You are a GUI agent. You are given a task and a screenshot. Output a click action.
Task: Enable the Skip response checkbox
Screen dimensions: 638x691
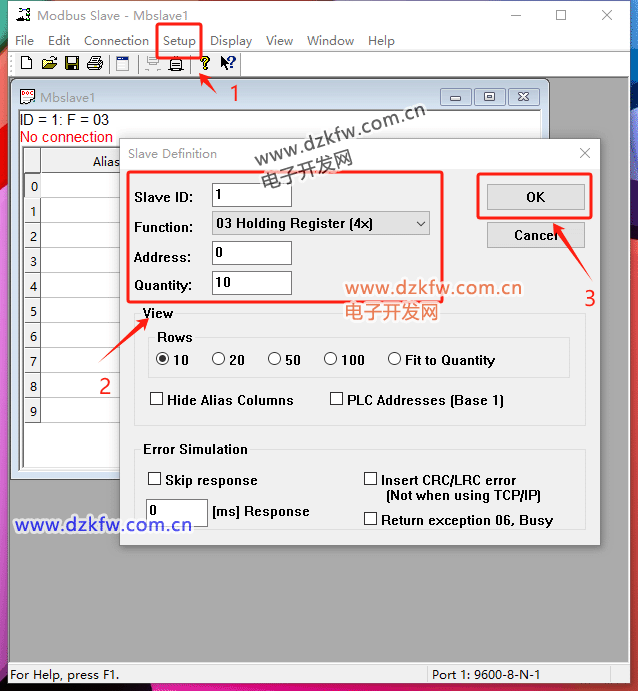tap(155, 480)
